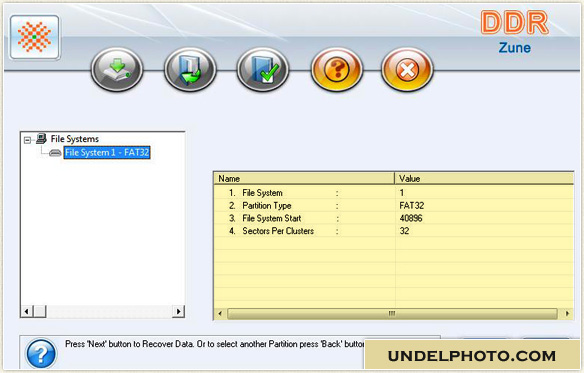Click the Zune product label
This screenshot has width=584, height=373.
[515, 48]
